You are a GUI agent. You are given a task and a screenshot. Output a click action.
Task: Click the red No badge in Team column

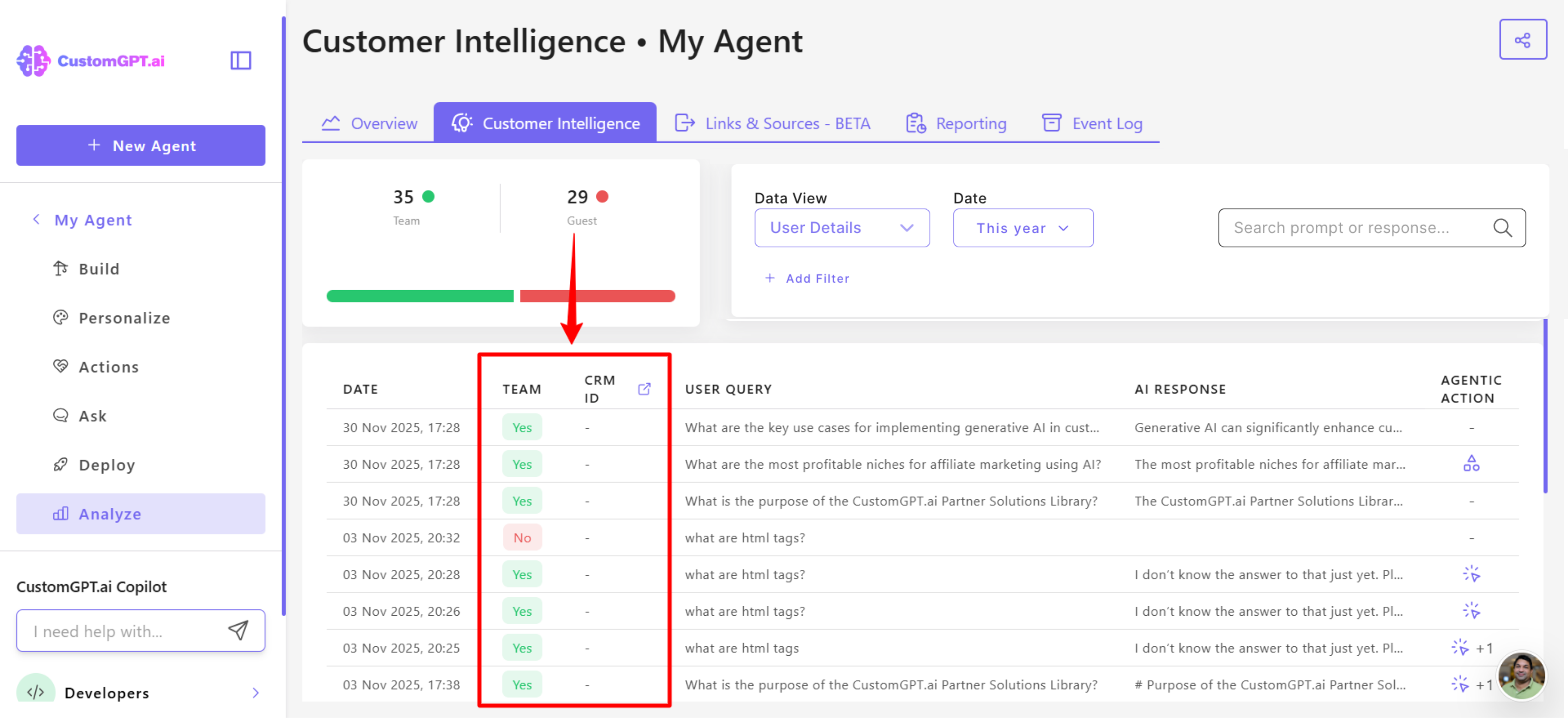tap(521, 538)
